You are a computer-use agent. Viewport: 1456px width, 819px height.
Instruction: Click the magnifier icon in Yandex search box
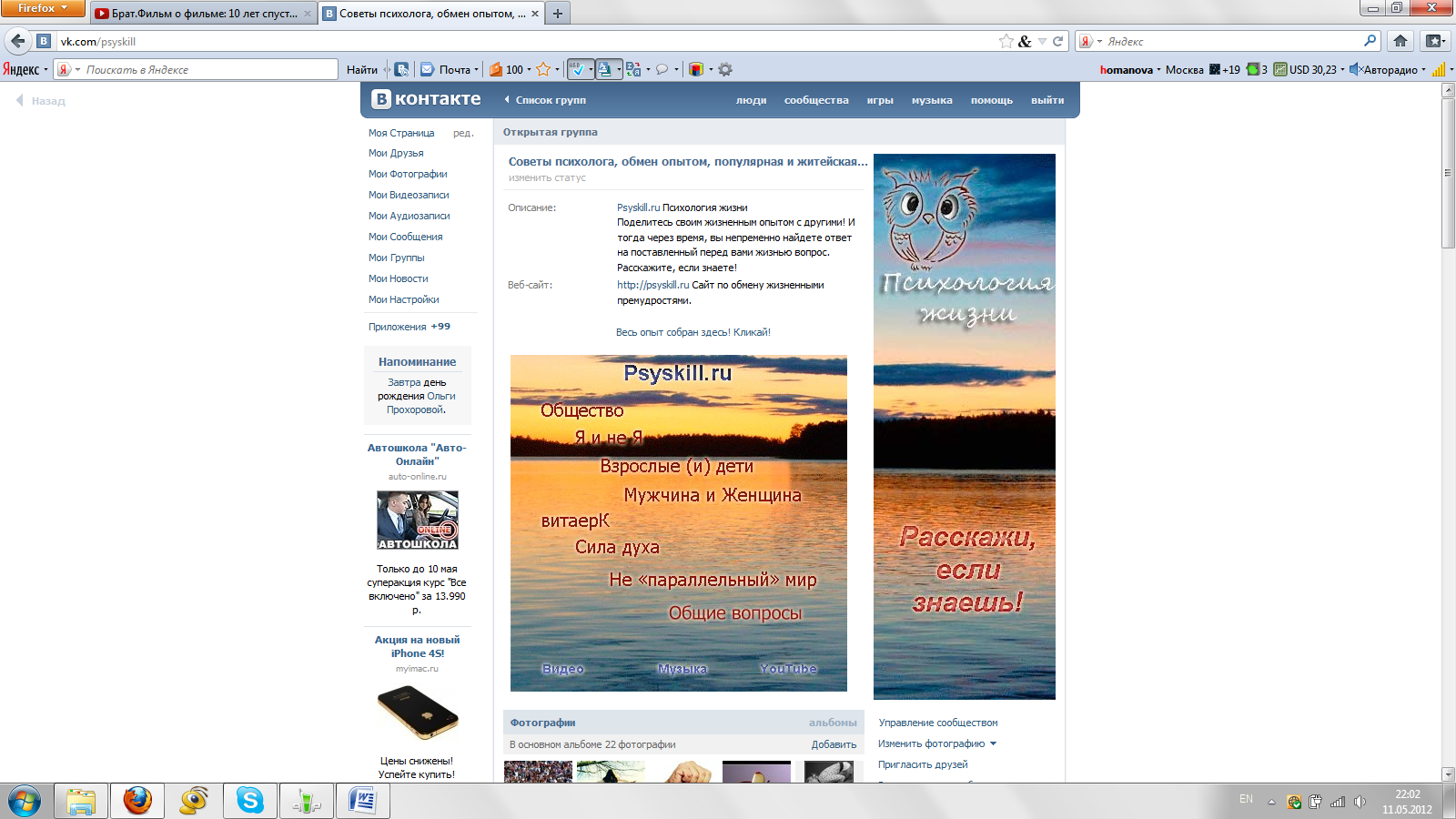1370,41
